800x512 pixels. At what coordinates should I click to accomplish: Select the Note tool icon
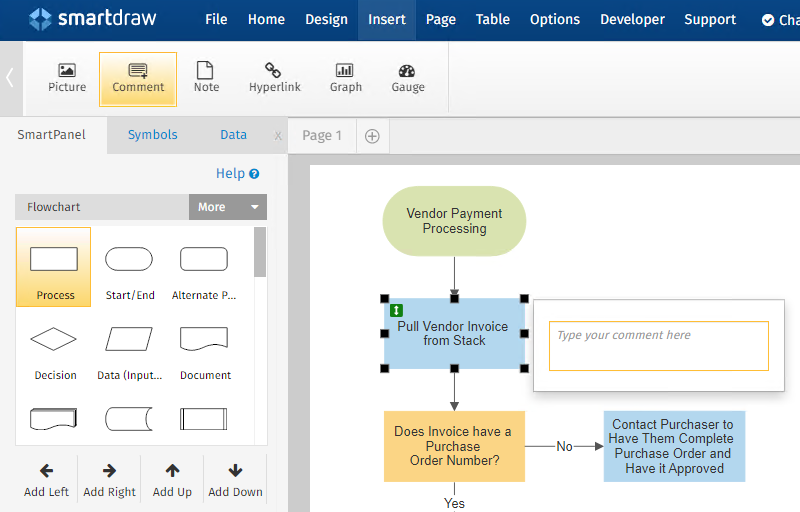coord(206,78)
